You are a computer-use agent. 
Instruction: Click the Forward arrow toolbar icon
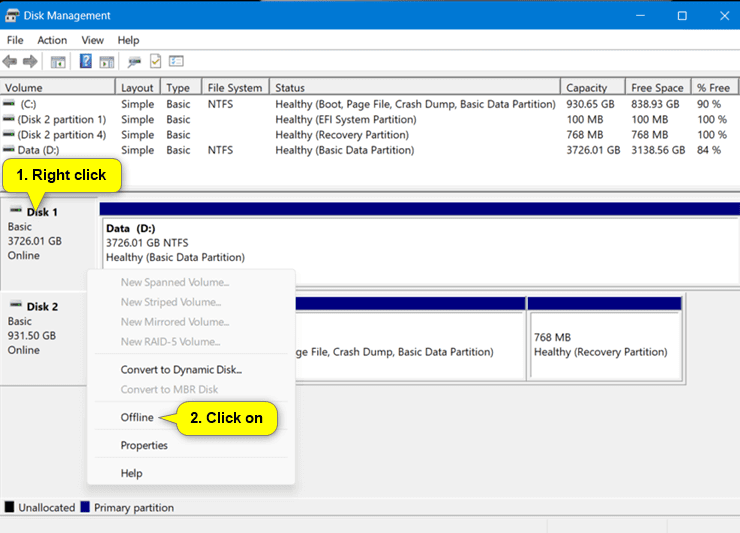pos(30,62)
